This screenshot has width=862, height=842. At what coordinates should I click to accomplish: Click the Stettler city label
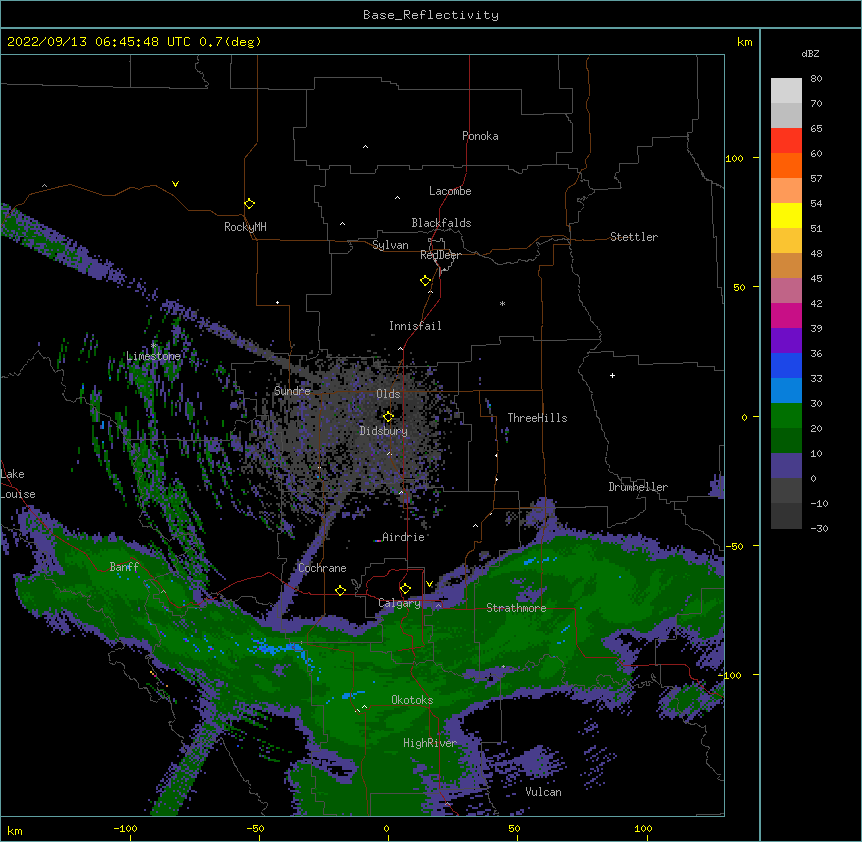(634, 237)
